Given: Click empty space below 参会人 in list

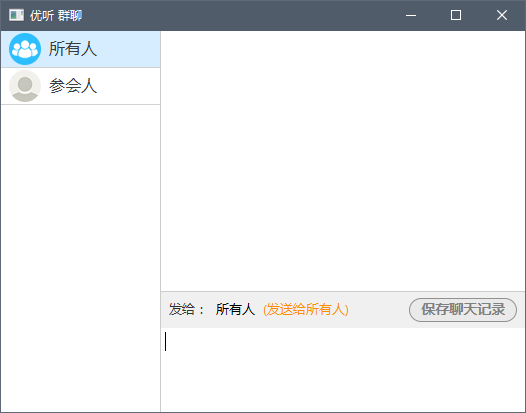Looking at the screenshot, I should point(81,258).
